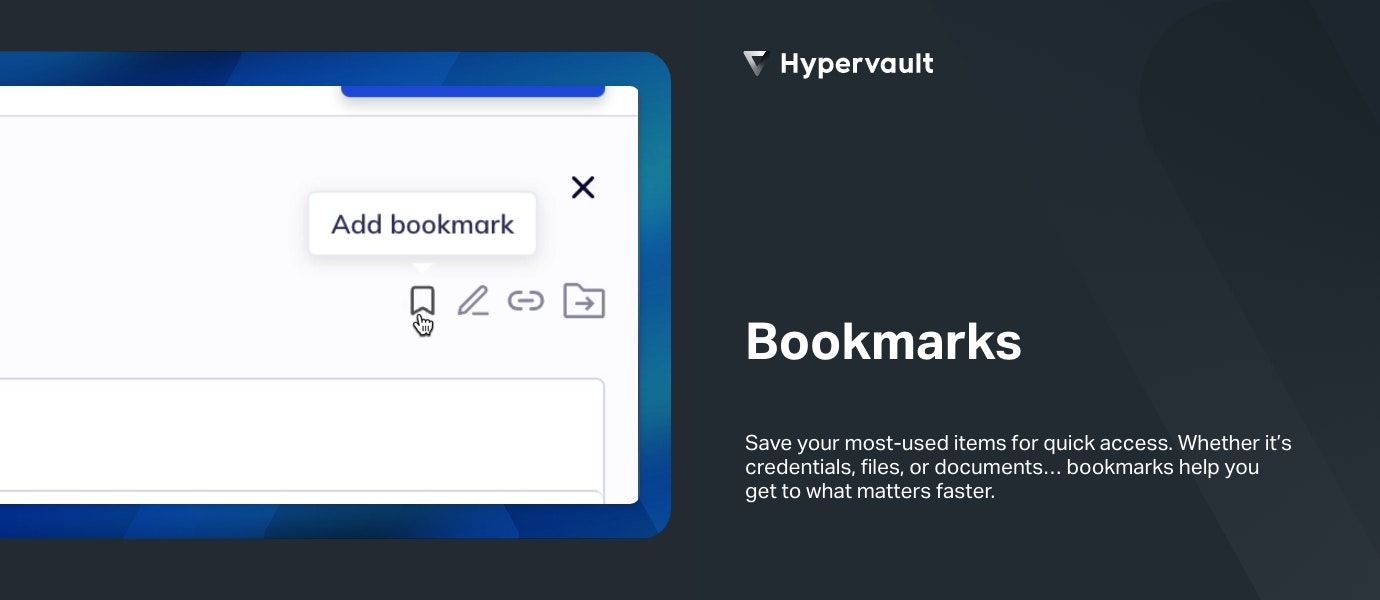Click the Hypervault logo icon
The height and width of the screenshot is (600, 1380).
756,63
